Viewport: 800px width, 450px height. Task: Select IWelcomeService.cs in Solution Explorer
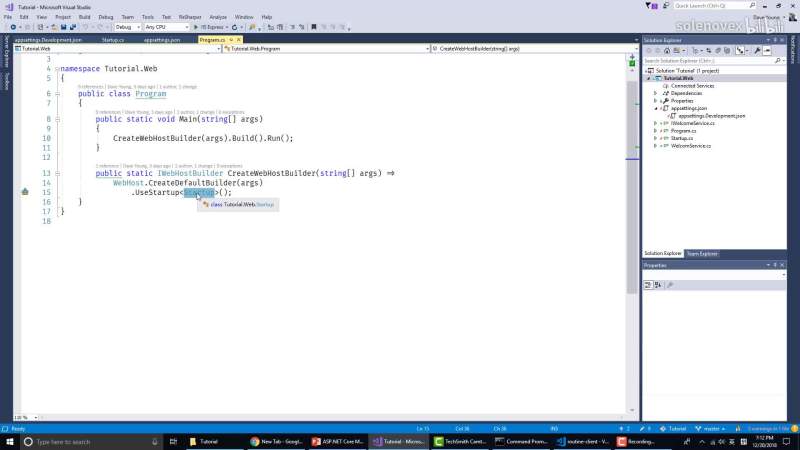(x=692, y=123)
